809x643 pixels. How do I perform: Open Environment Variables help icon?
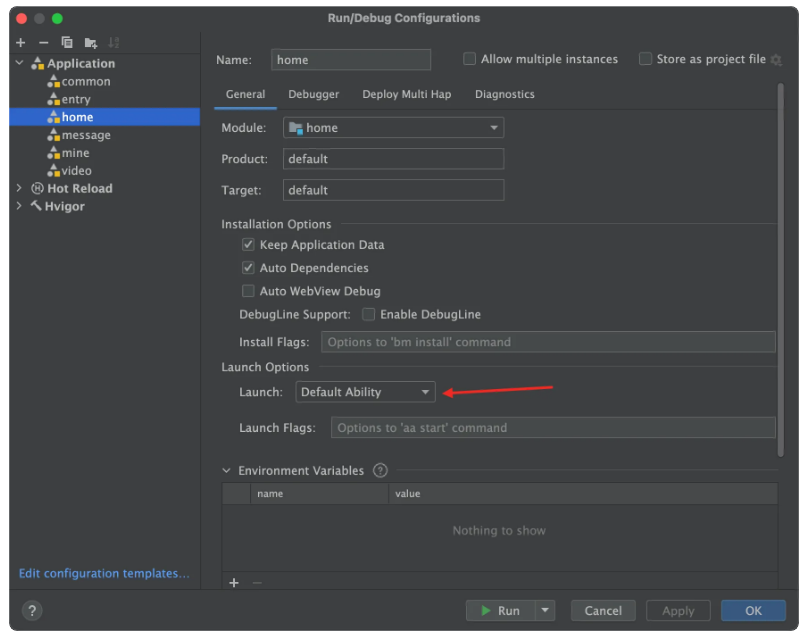(x=380, y=471)
